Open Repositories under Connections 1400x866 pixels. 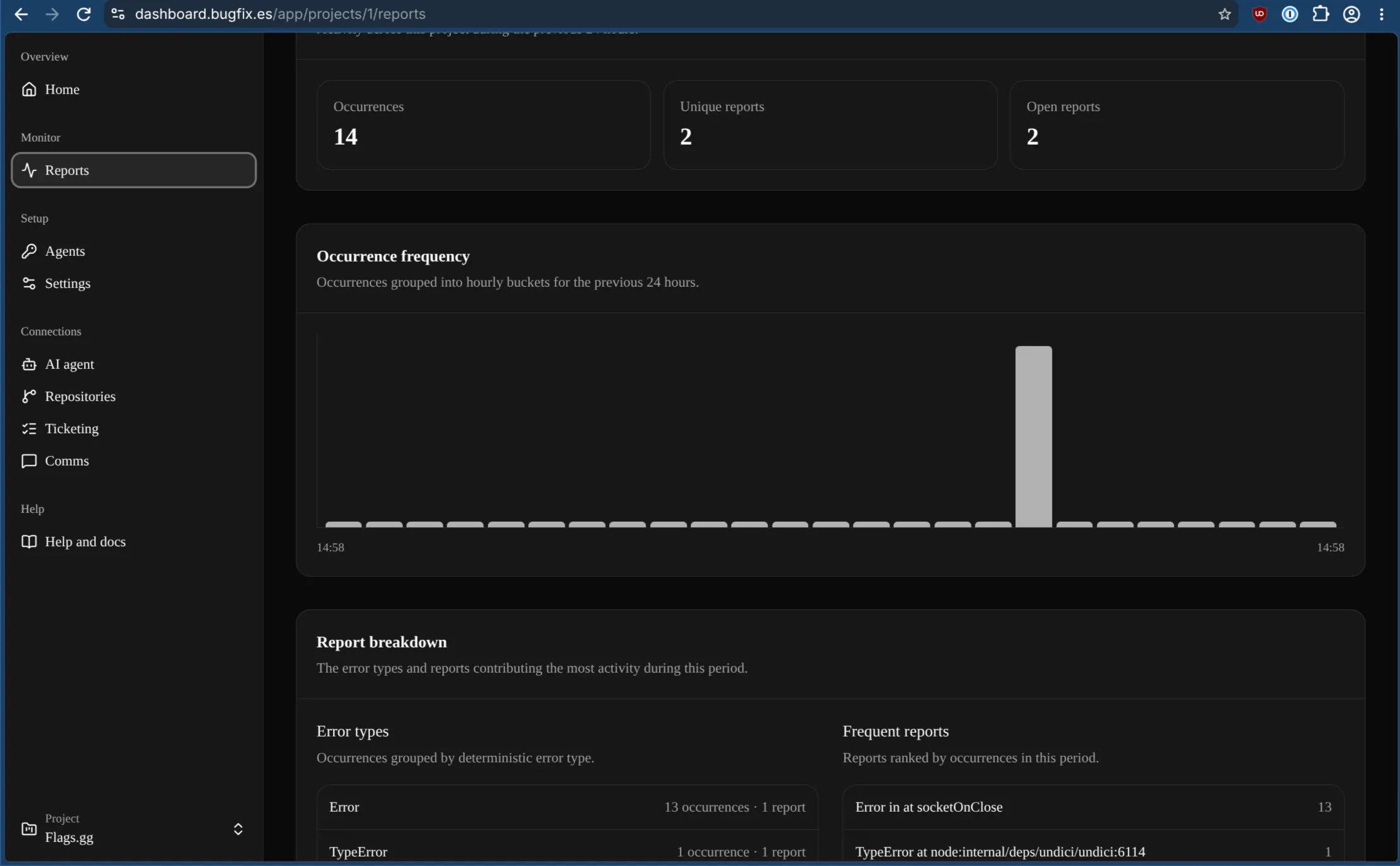coord(134,396)
